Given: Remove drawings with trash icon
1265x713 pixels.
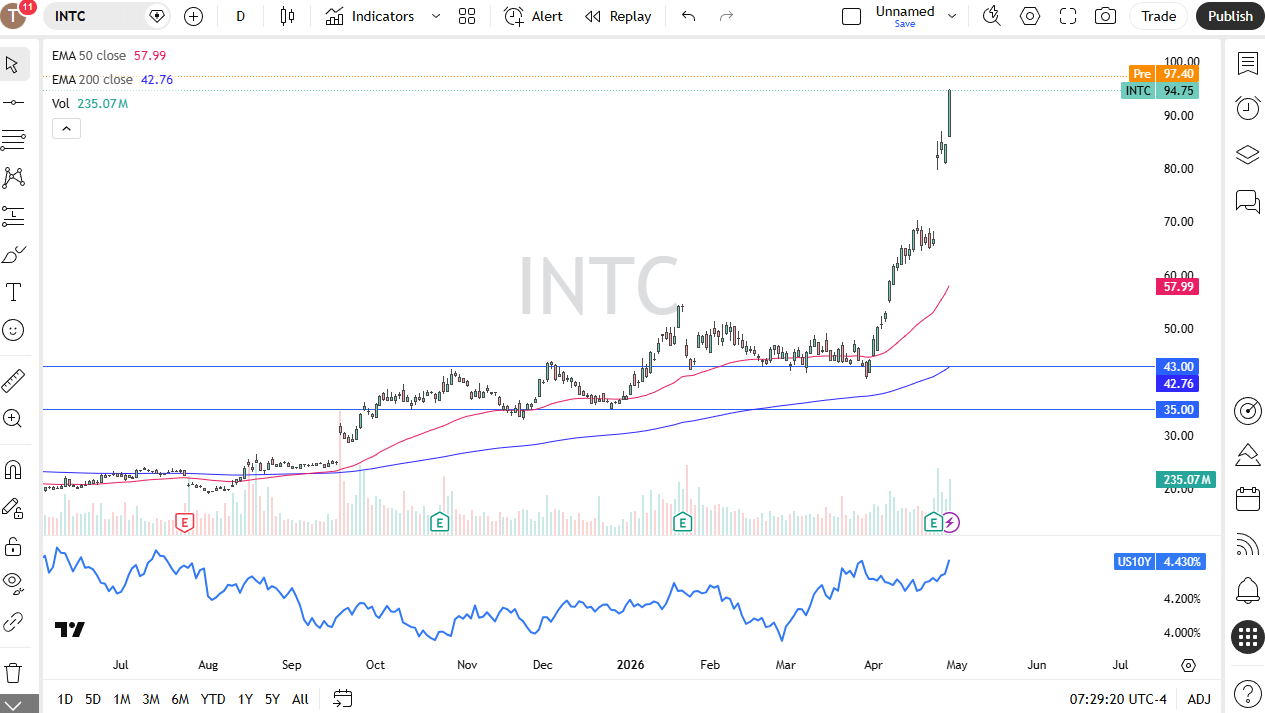Looking at the screenshot, I should (x=13, y=672).
